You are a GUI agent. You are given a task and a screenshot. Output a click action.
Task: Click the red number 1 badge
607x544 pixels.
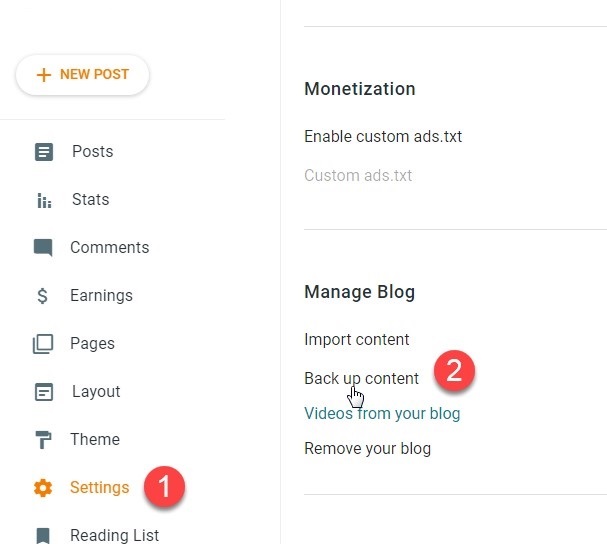coord(165,487)
